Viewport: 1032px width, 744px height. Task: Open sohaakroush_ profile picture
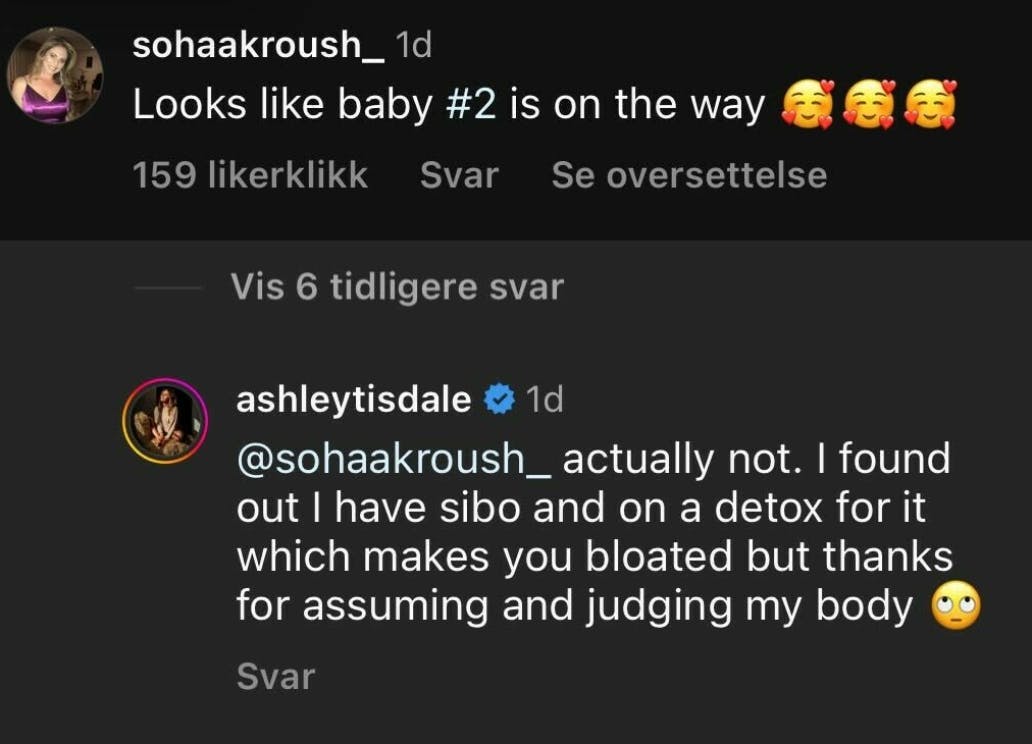54,75
